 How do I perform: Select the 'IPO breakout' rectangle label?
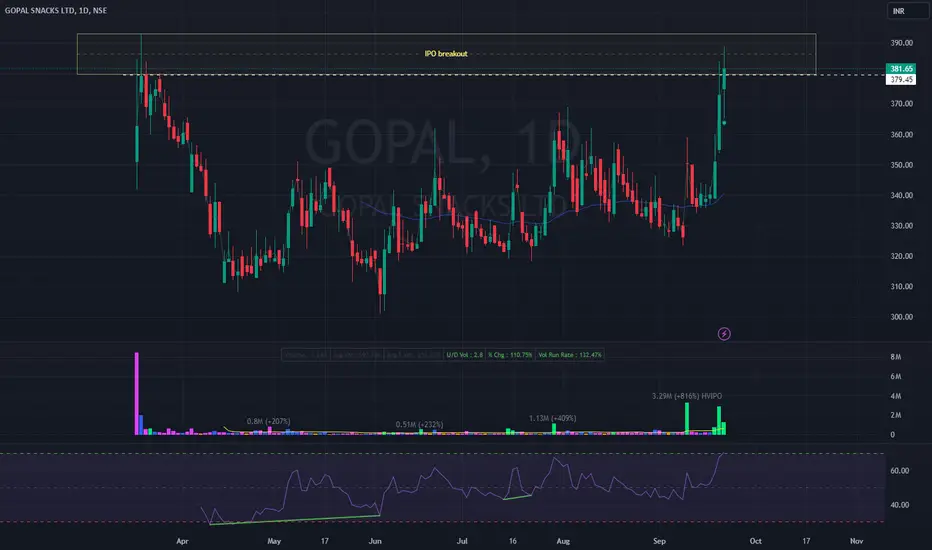(446, 54)
